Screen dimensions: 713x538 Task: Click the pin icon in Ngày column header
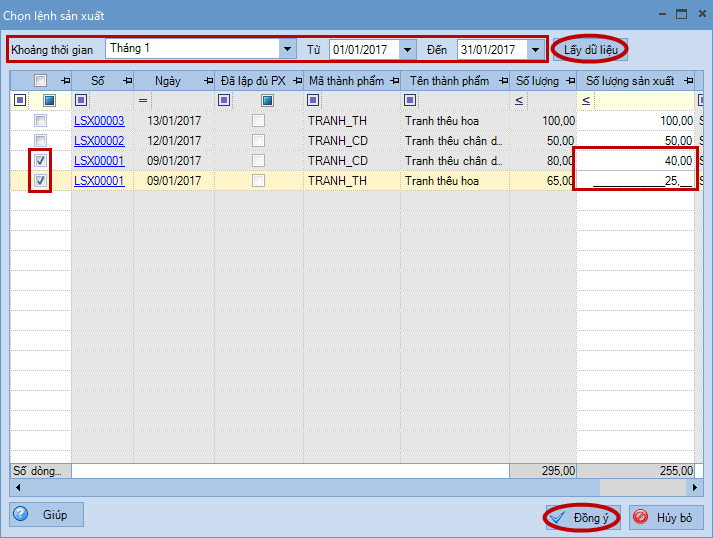pos(208,81)
